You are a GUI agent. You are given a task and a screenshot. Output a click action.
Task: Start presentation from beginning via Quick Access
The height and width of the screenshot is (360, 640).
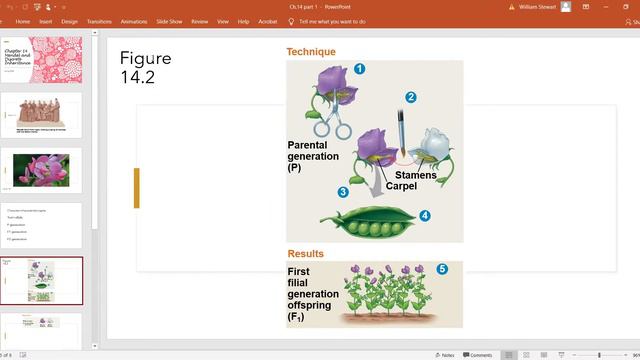37,7
